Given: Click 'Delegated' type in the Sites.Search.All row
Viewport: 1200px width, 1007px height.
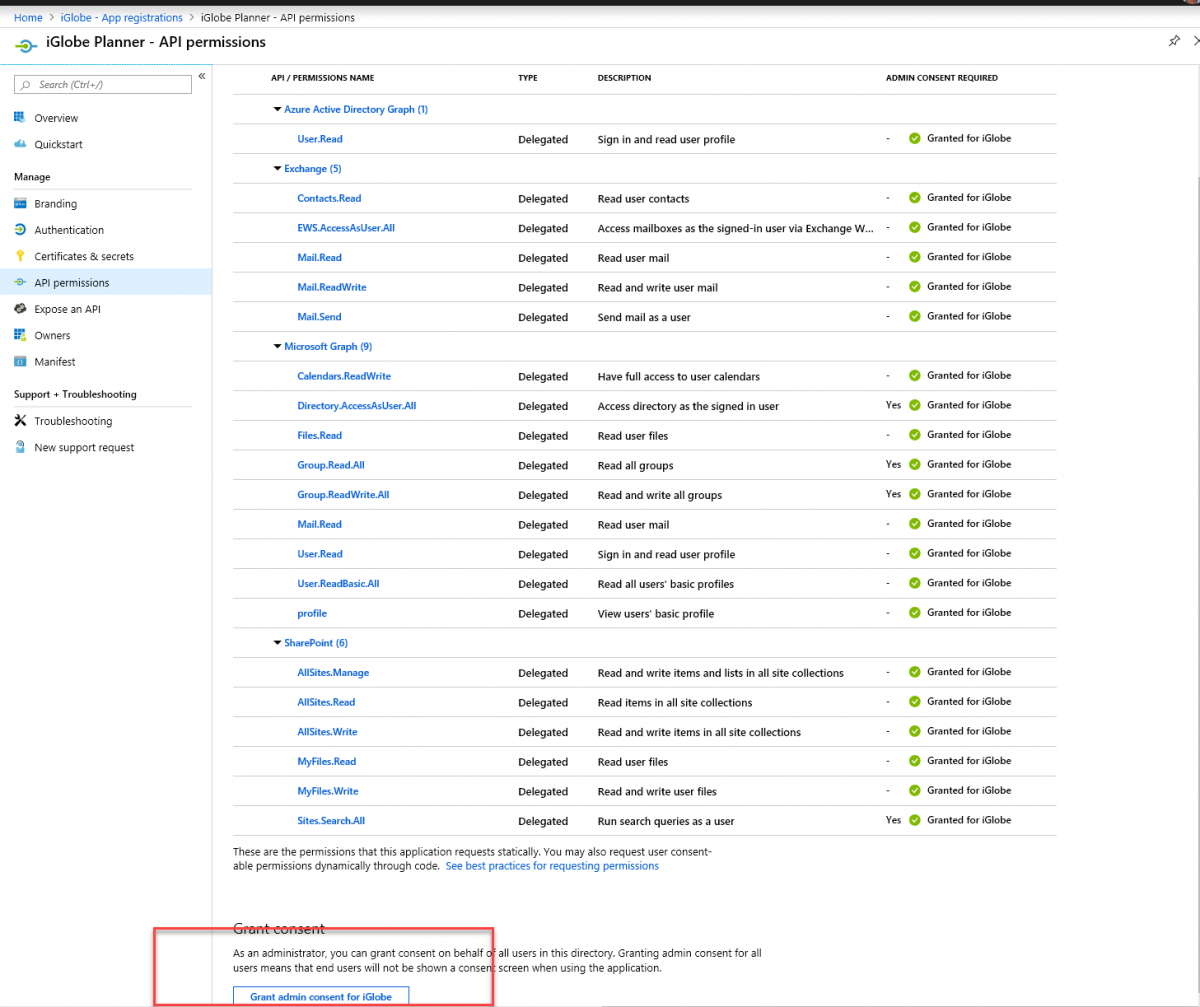Looking at the screenshot, I should pyautogui.click(x=543, y=821).
